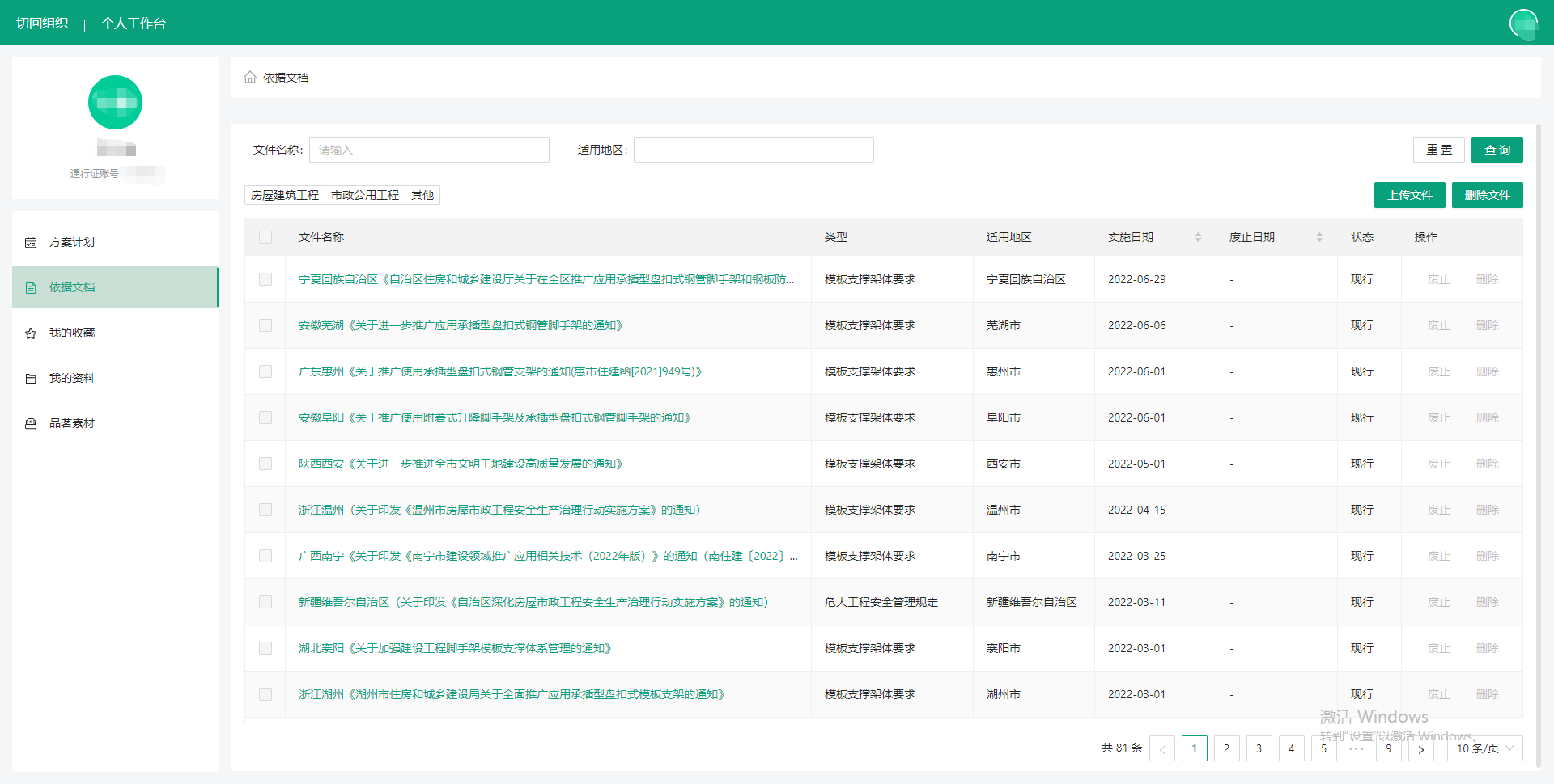This screenshot has width=1554, height=784.
Task: Go to page 2
Action: point(1227,748)
